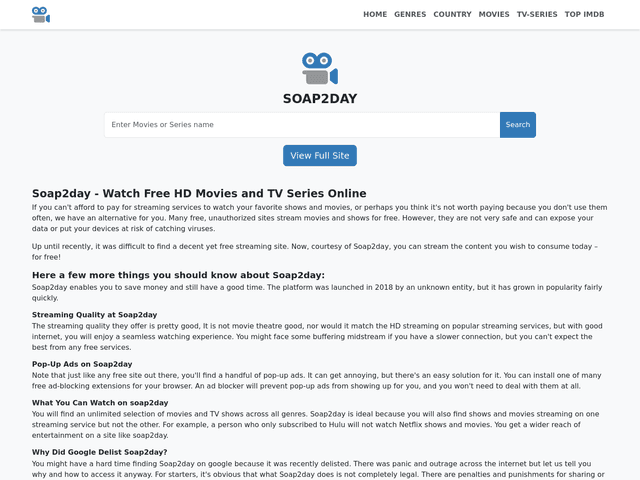Click the 'Pop-Up Ads on Soap2day' subheading

(x=82, y=364)
